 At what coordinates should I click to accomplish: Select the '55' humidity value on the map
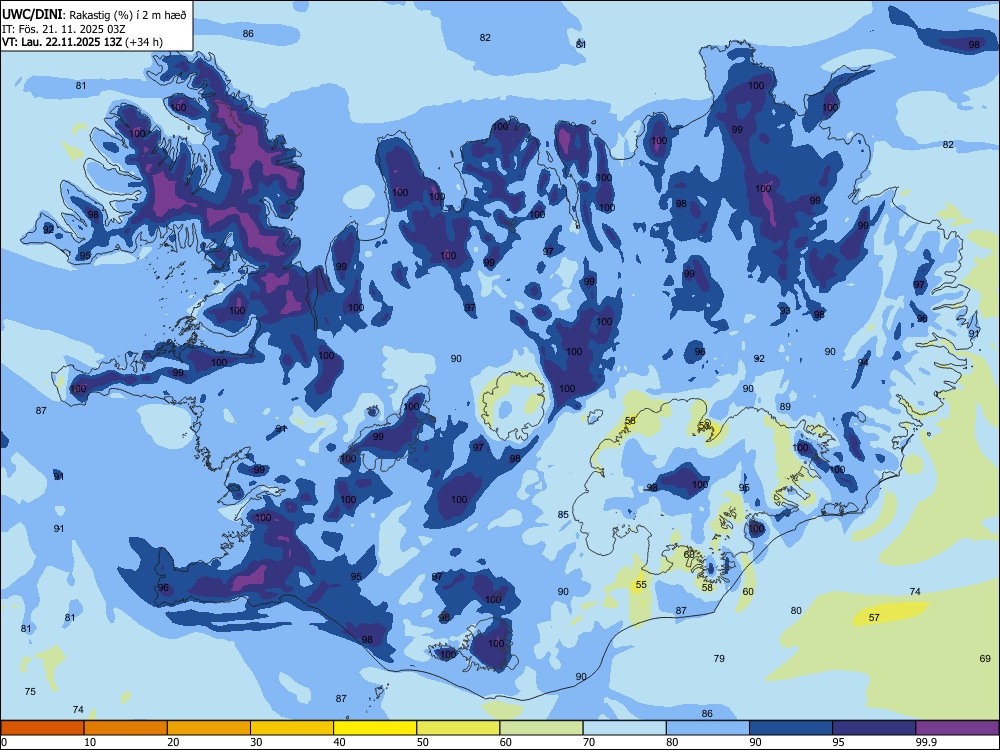coord(642,584)
